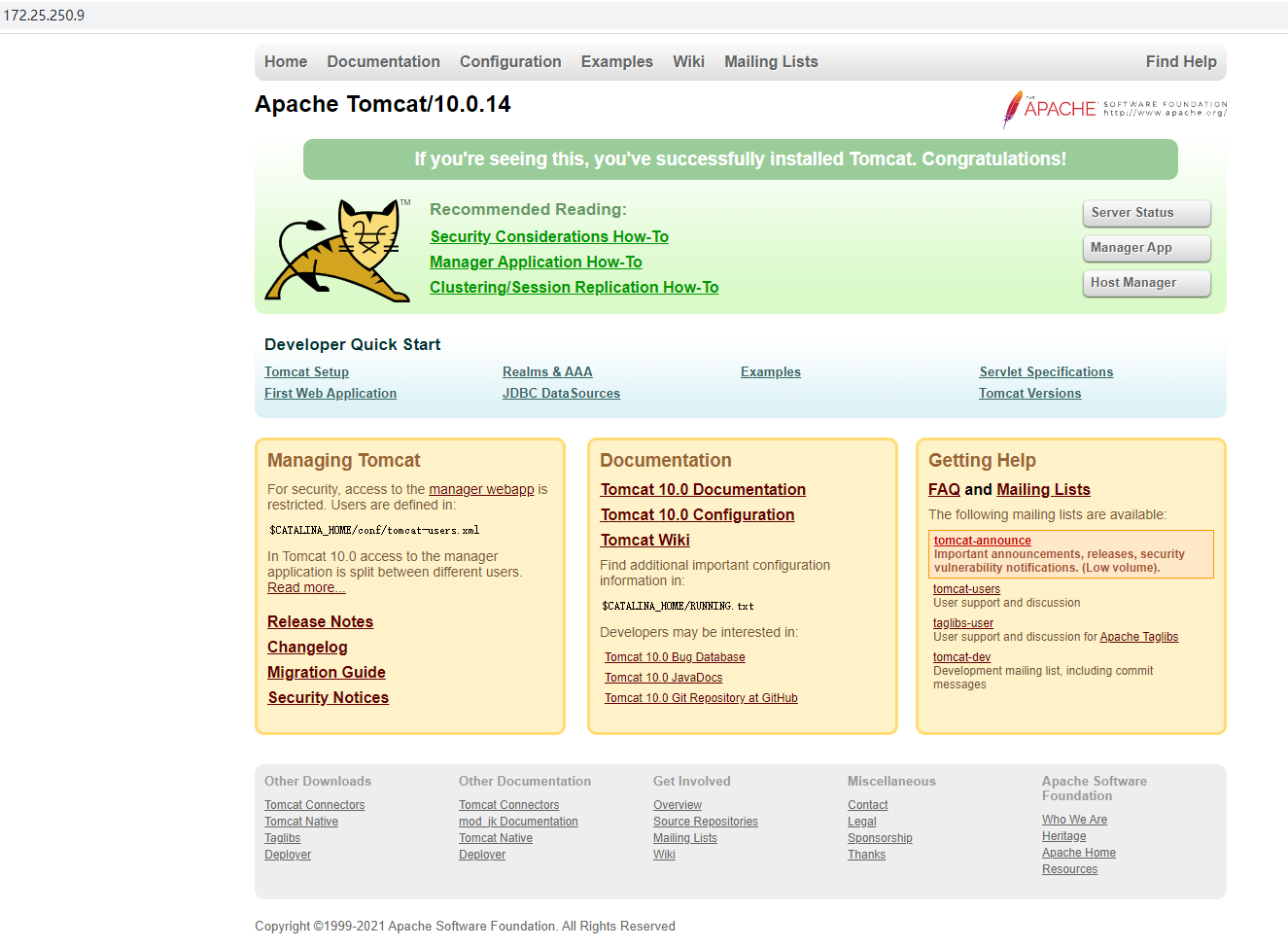
Task: Open the Taglibs link under Other Downloads
Action: [282, 838]
